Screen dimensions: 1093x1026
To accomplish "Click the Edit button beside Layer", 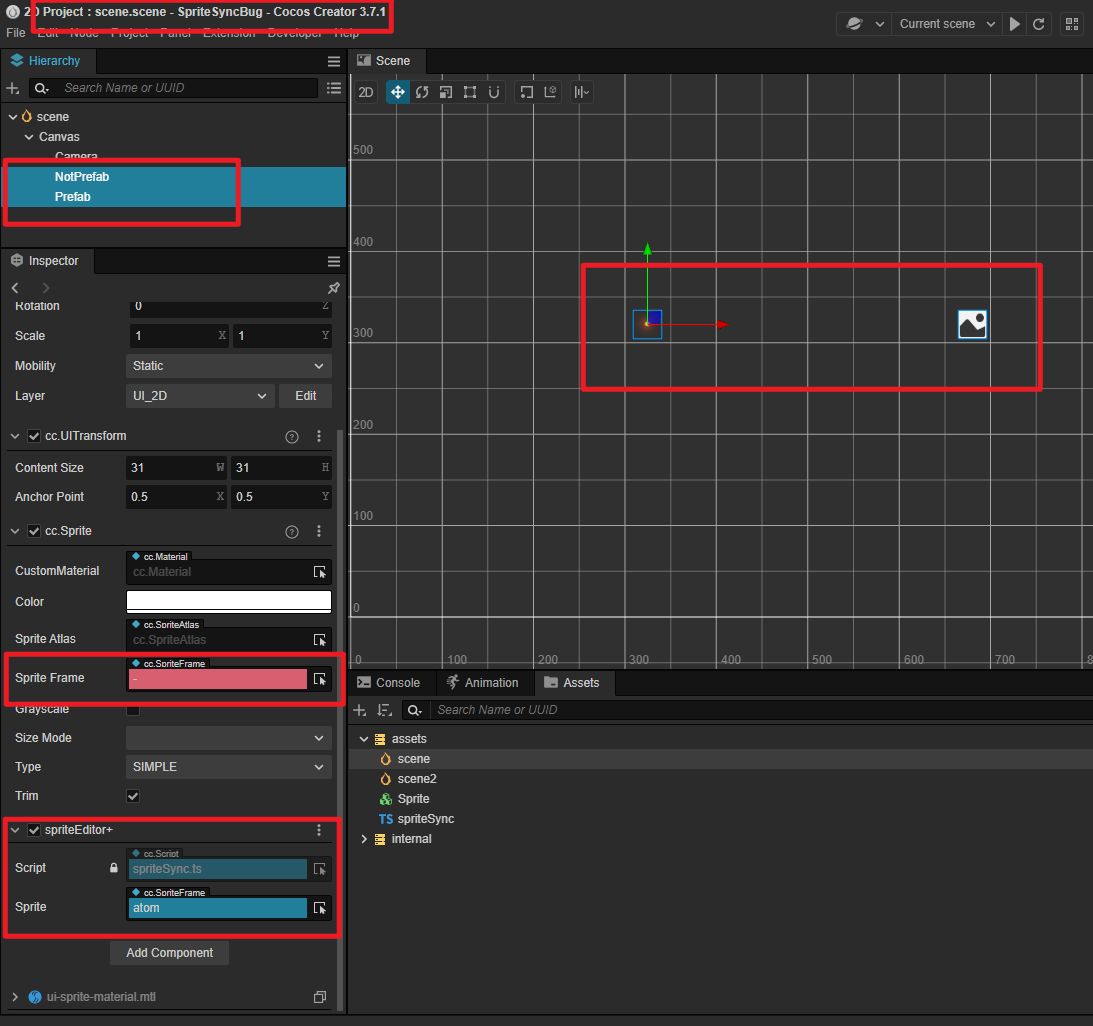I will (x=305, y=396).
